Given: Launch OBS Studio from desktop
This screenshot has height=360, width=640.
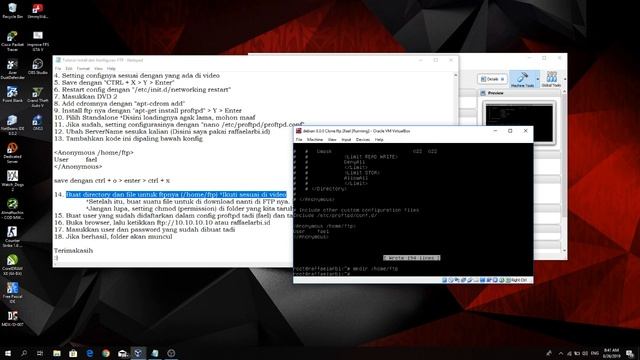Looking at the screenshot, I should (38, 67).
